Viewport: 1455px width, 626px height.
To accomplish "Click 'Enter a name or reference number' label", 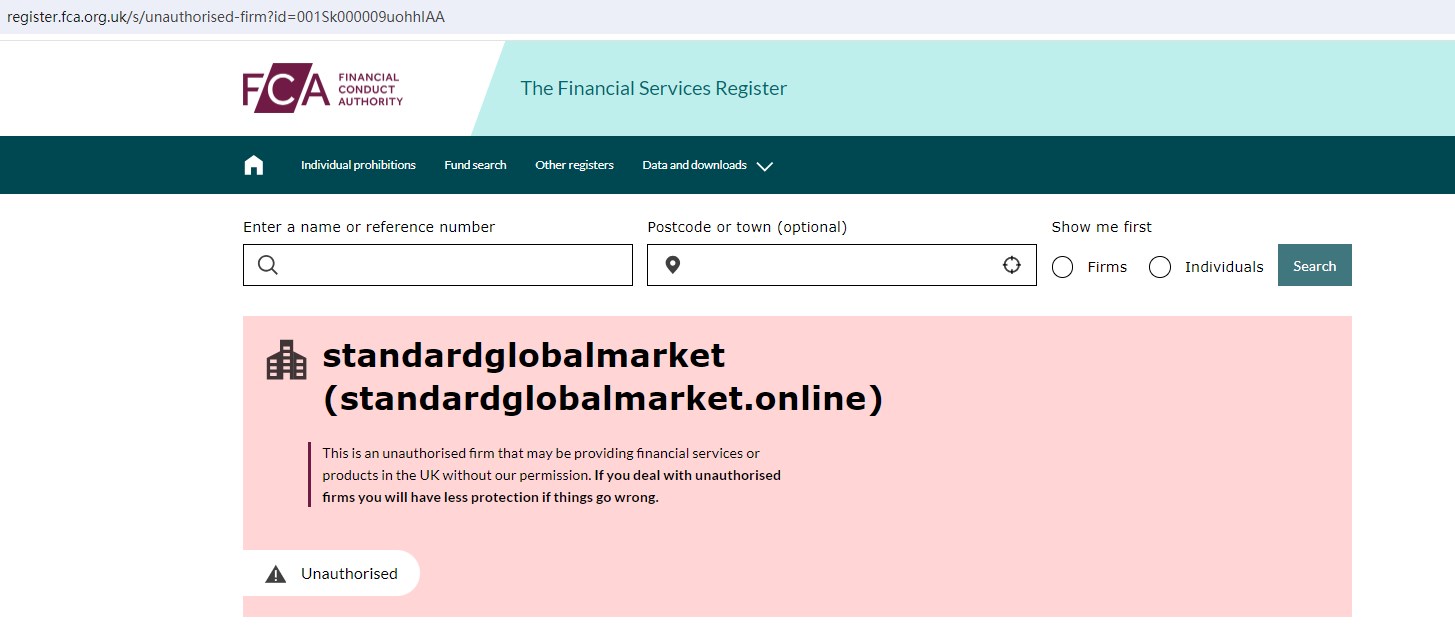I will coord(369,227).
